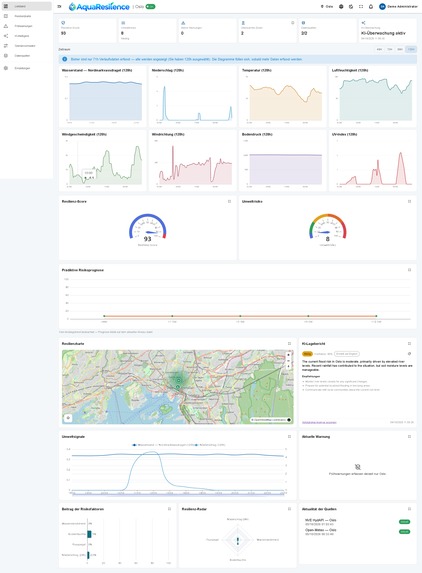Click the Bodenfeuchte bar in risk factors
This screenshot has height=573, width=422.
point(90,534)
